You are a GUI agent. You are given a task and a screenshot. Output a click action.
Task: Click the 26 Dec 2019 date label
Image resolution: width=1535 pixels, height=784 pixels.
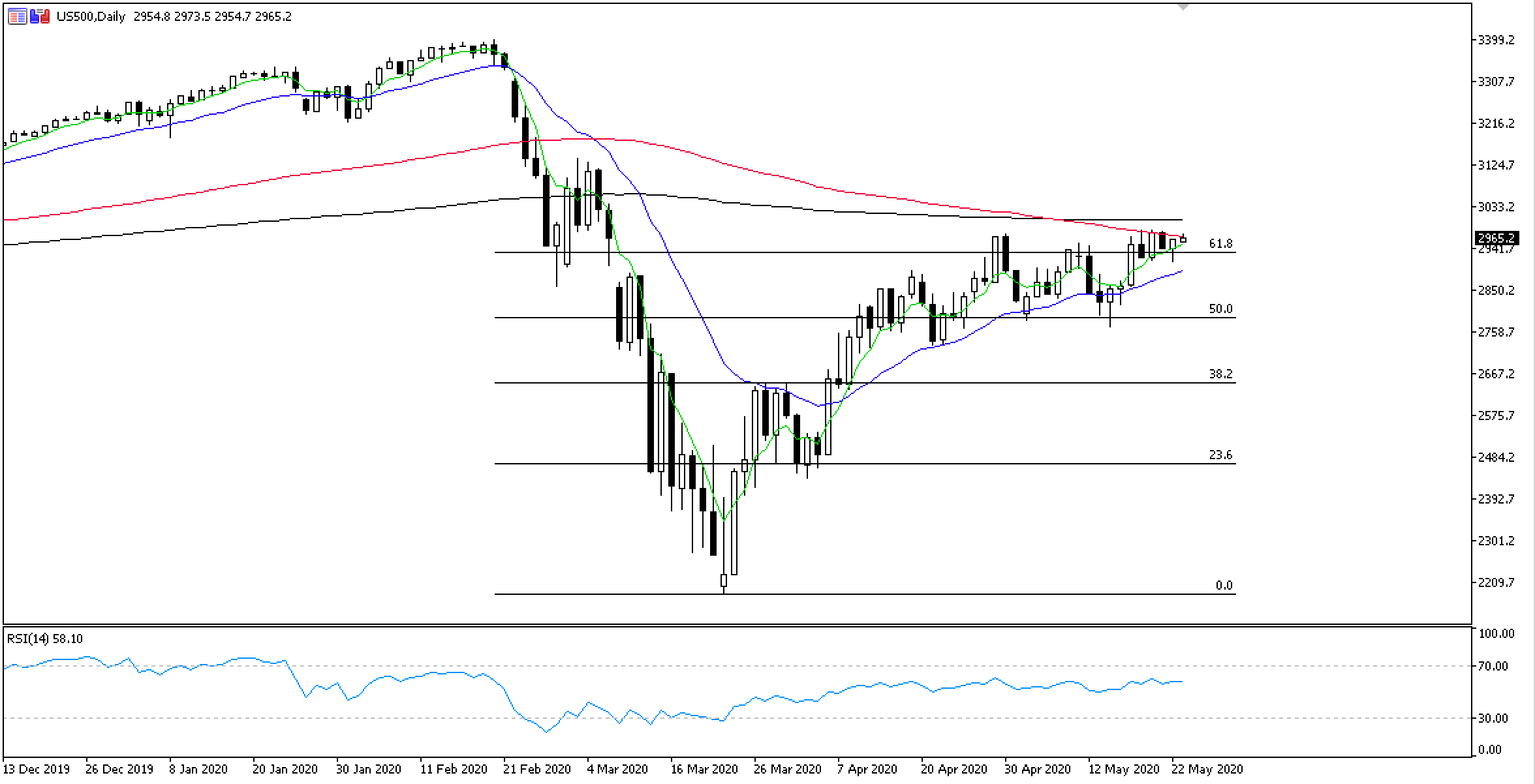[120, 769]
